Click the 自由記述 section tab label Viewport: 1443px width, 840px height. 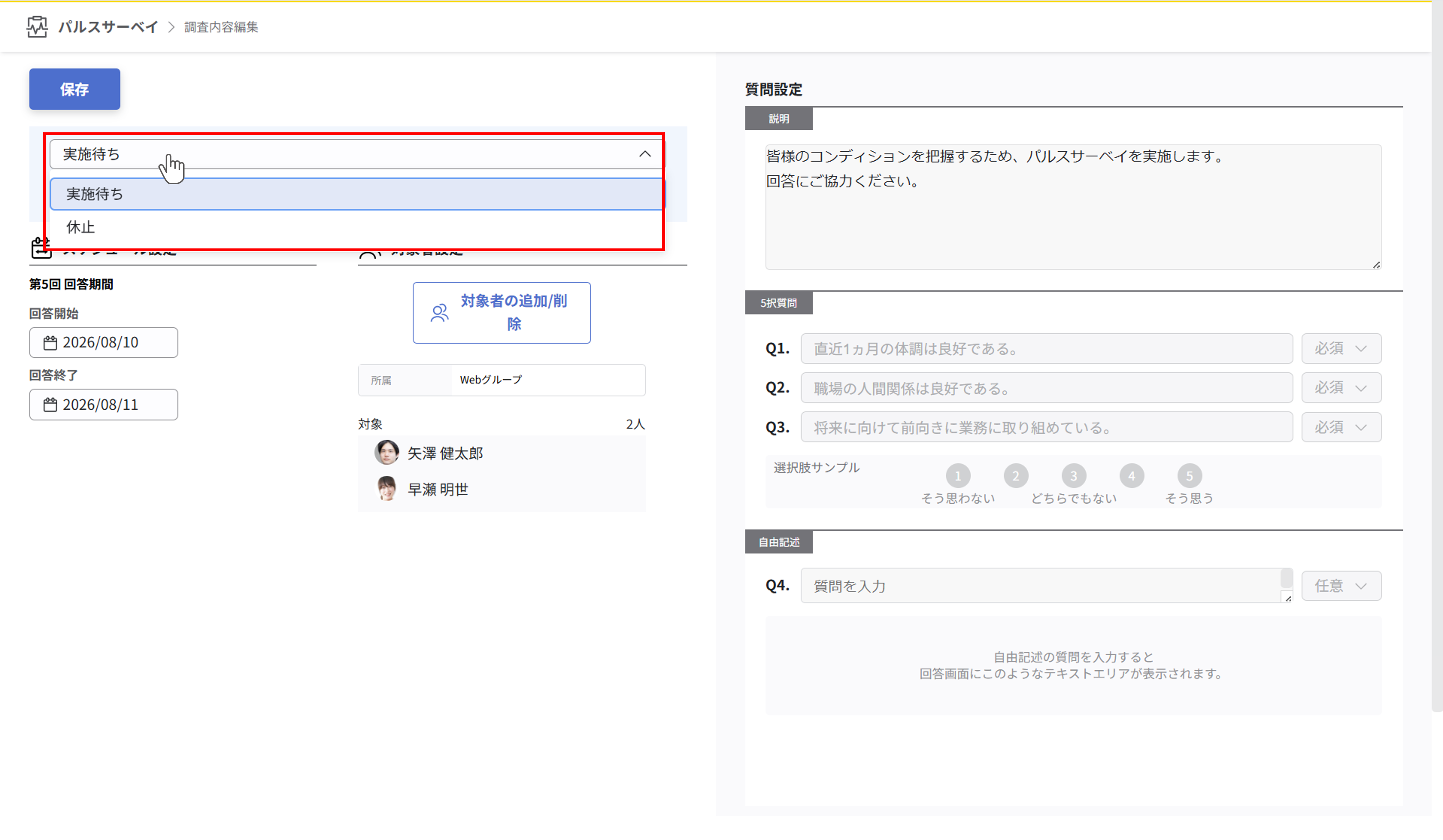[x=779, y=542]
